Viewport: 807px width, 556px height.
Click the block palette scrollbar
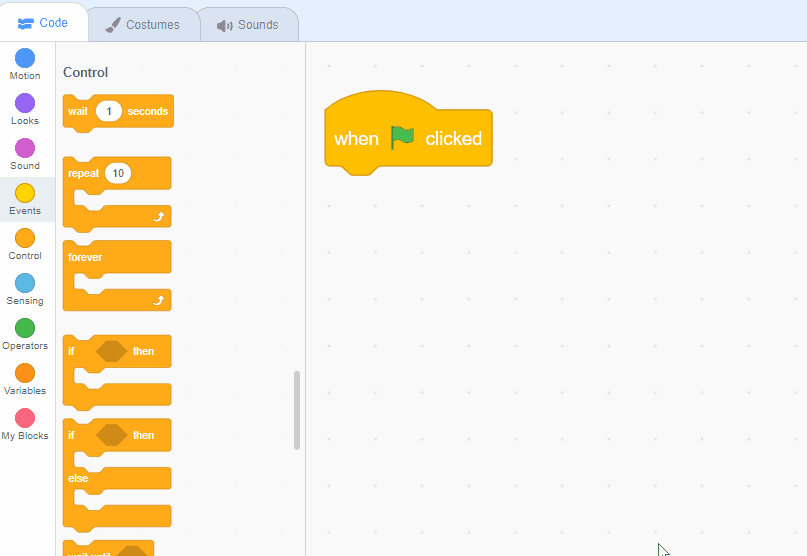coord(297,410)
